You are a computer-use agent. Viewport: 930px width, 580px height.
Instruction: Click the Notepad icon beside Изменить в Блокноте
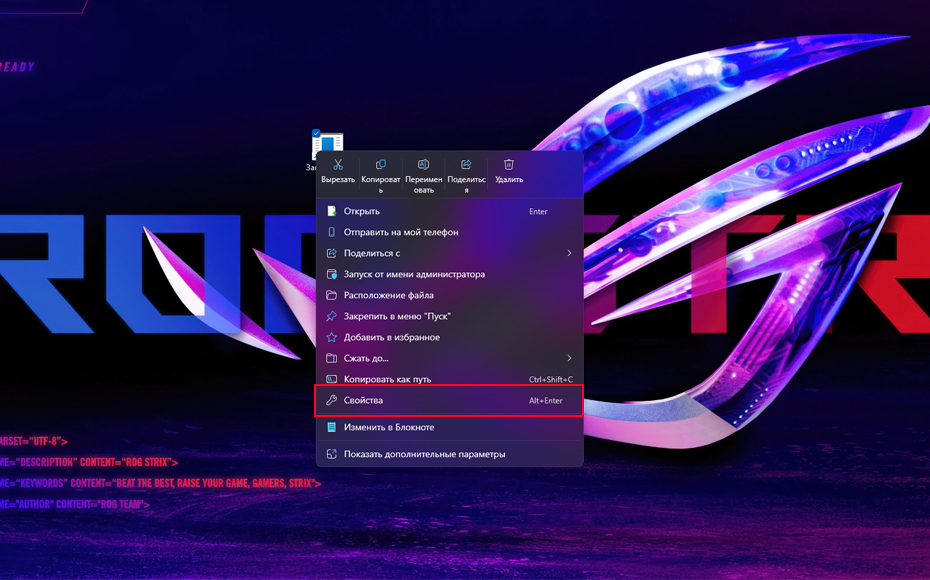tap(332, 427)
